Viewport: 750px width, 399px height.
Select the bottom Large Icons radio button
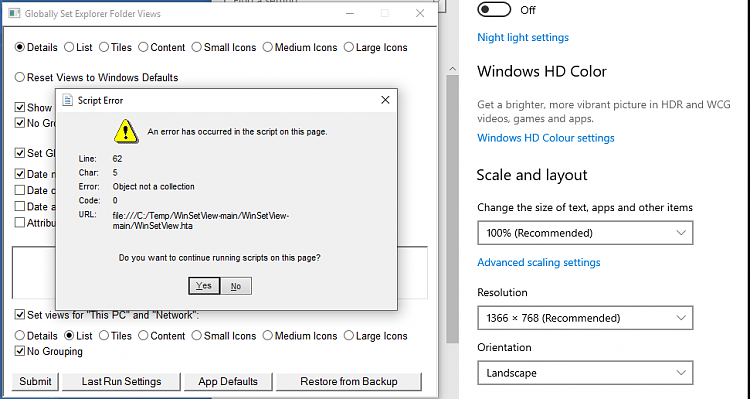(x=349, y=336)
